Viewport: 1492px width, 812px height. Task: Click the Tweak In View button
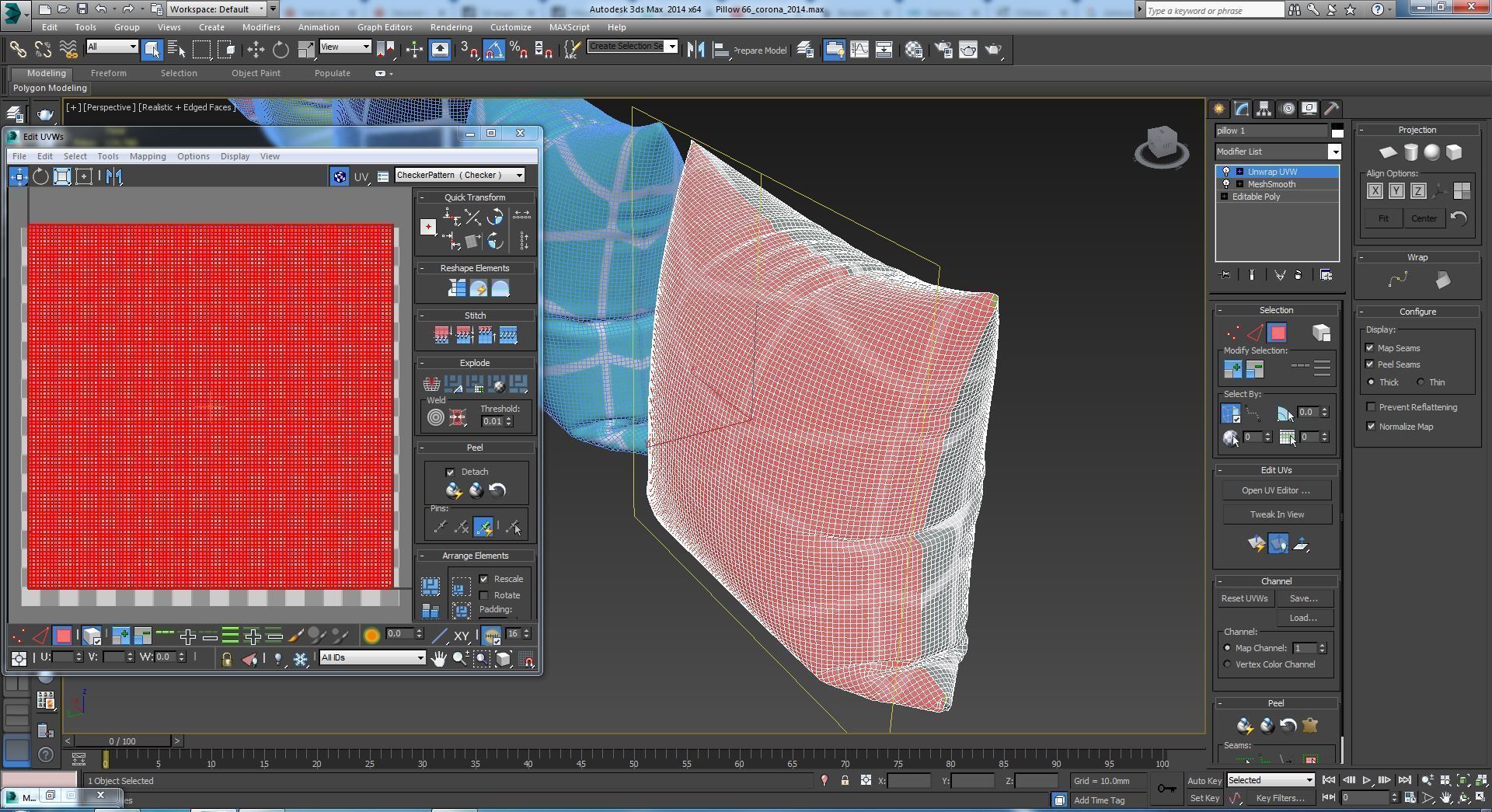click(1277, 514)
